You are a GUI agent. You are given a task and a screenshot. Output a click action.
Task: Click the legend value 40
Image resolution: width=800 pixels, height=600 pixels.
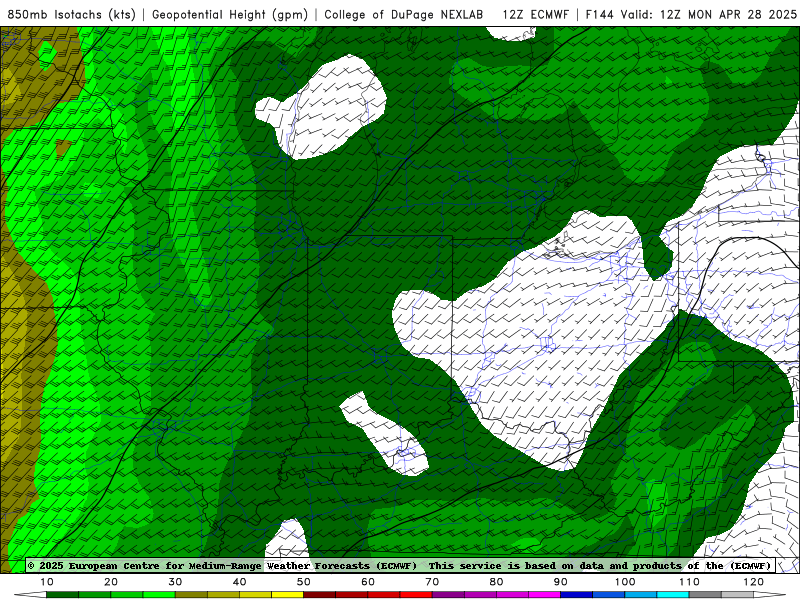coord(239,582)
